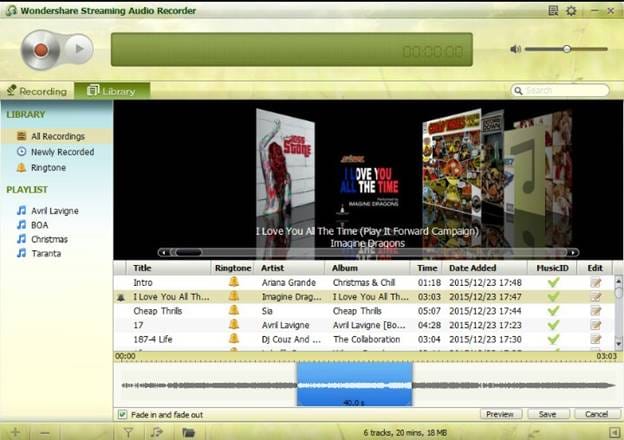This screenshot has height=440, width=624.
Task: Edit tags for track 17
Action: (596, 325)
